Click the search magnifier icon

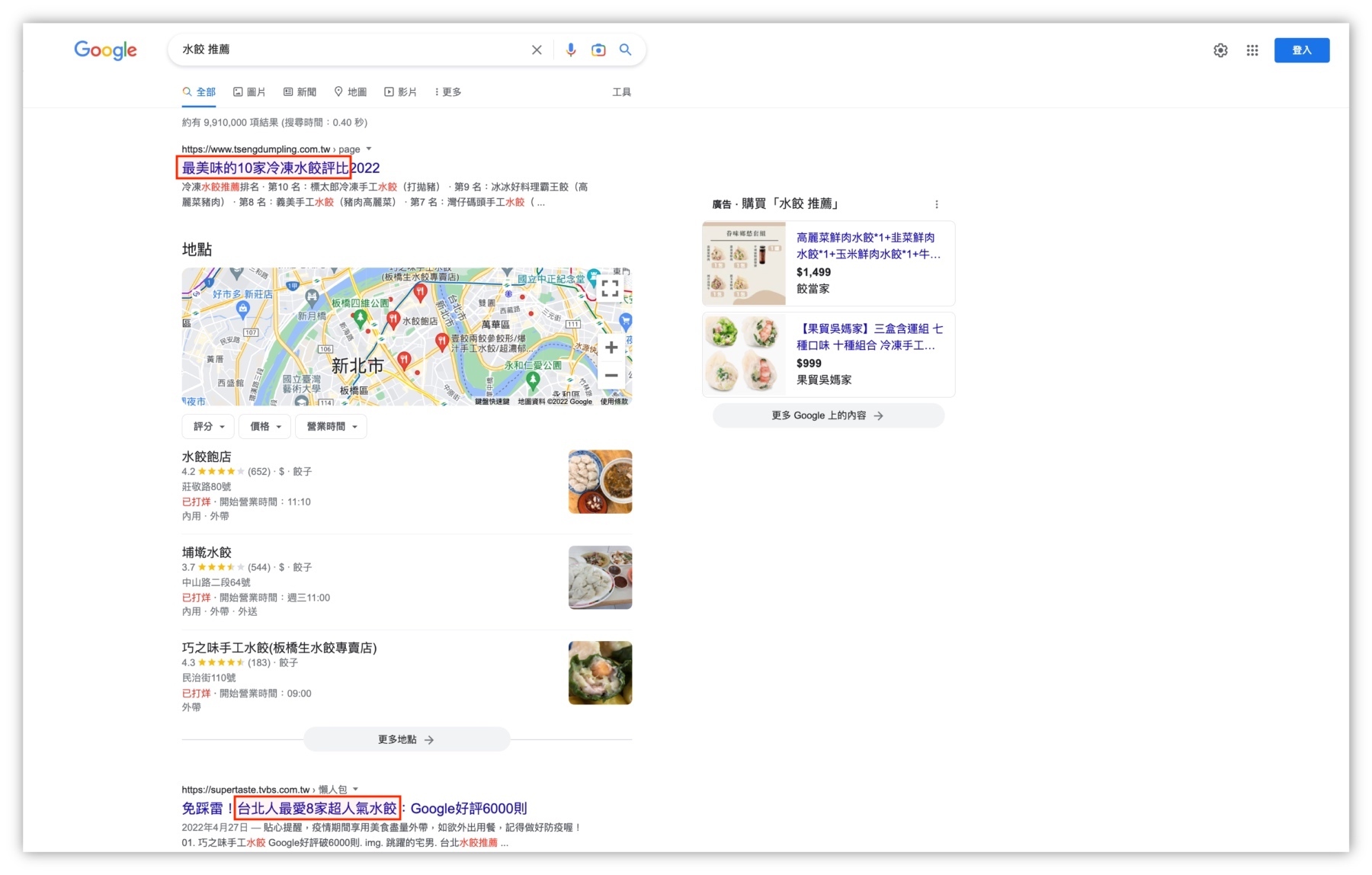(625, 49)
